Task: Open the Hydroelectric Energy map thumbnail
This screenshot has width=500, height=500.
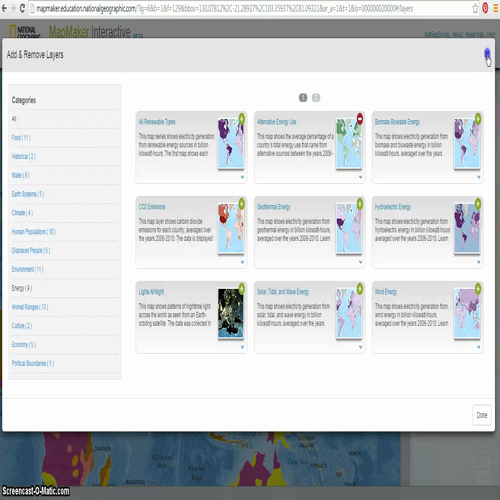Action: tap(467, 228)
